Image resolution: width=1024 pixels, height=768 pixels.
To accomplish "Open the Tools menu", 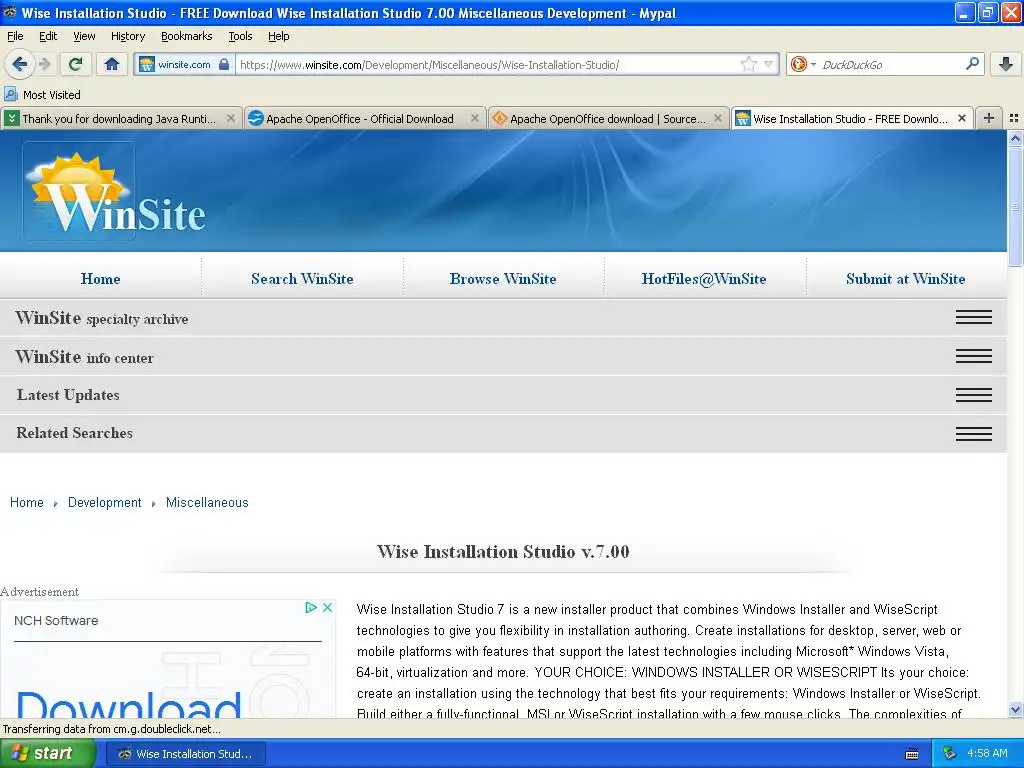I will click(x=240, y=36).
